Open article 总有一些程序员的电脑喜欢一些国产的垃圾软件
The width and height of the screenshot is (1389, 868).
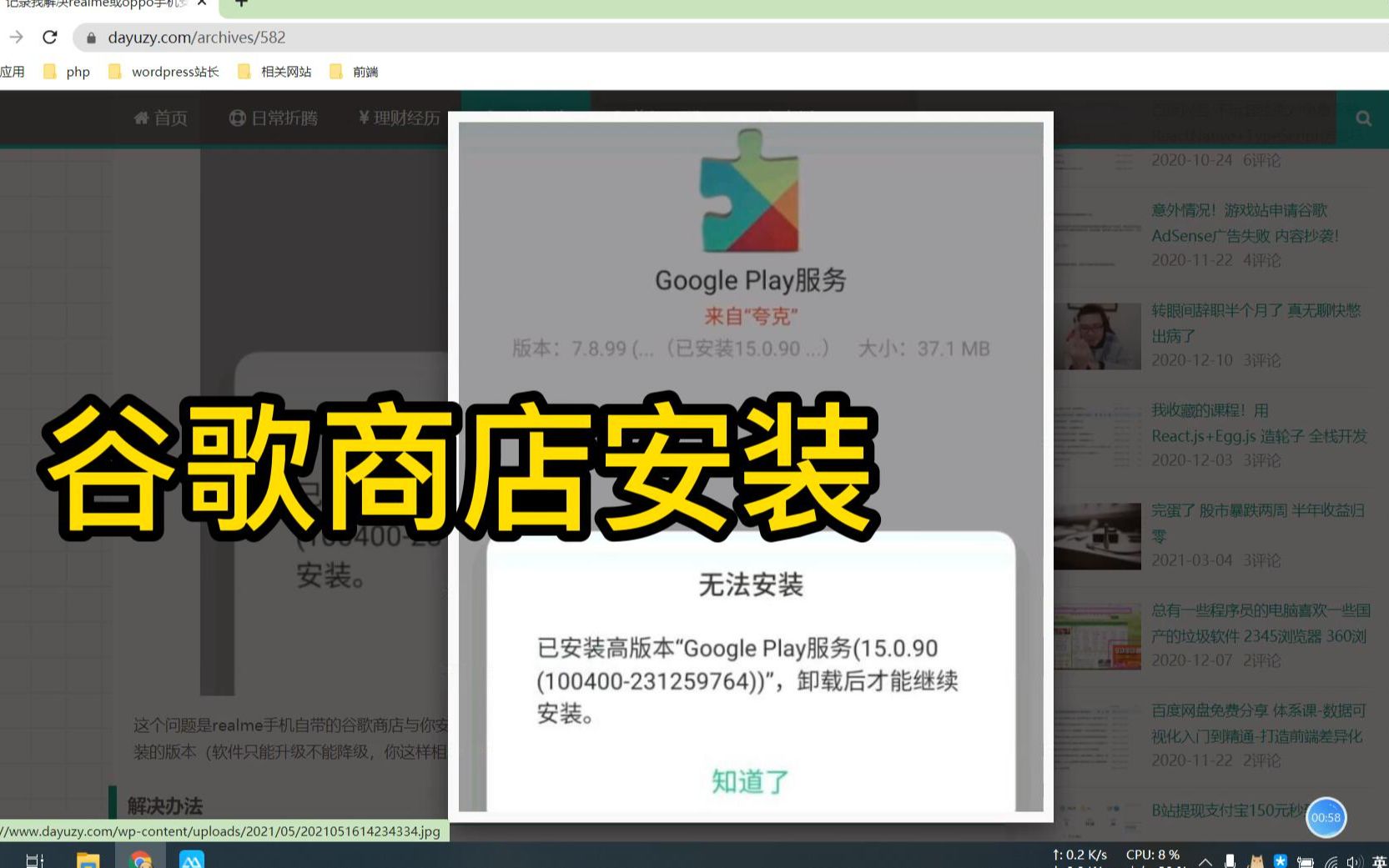pyautogui.click(x=1261, y=623)
